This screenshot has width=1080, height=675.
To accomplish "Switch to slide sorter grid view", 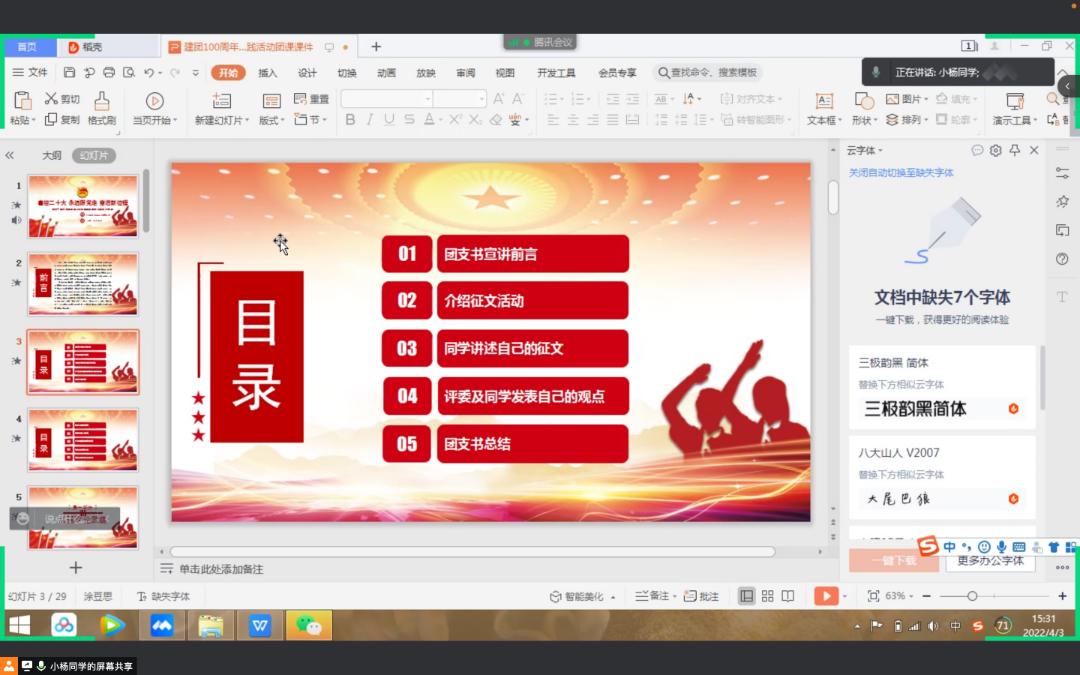I will coord(767,596).
